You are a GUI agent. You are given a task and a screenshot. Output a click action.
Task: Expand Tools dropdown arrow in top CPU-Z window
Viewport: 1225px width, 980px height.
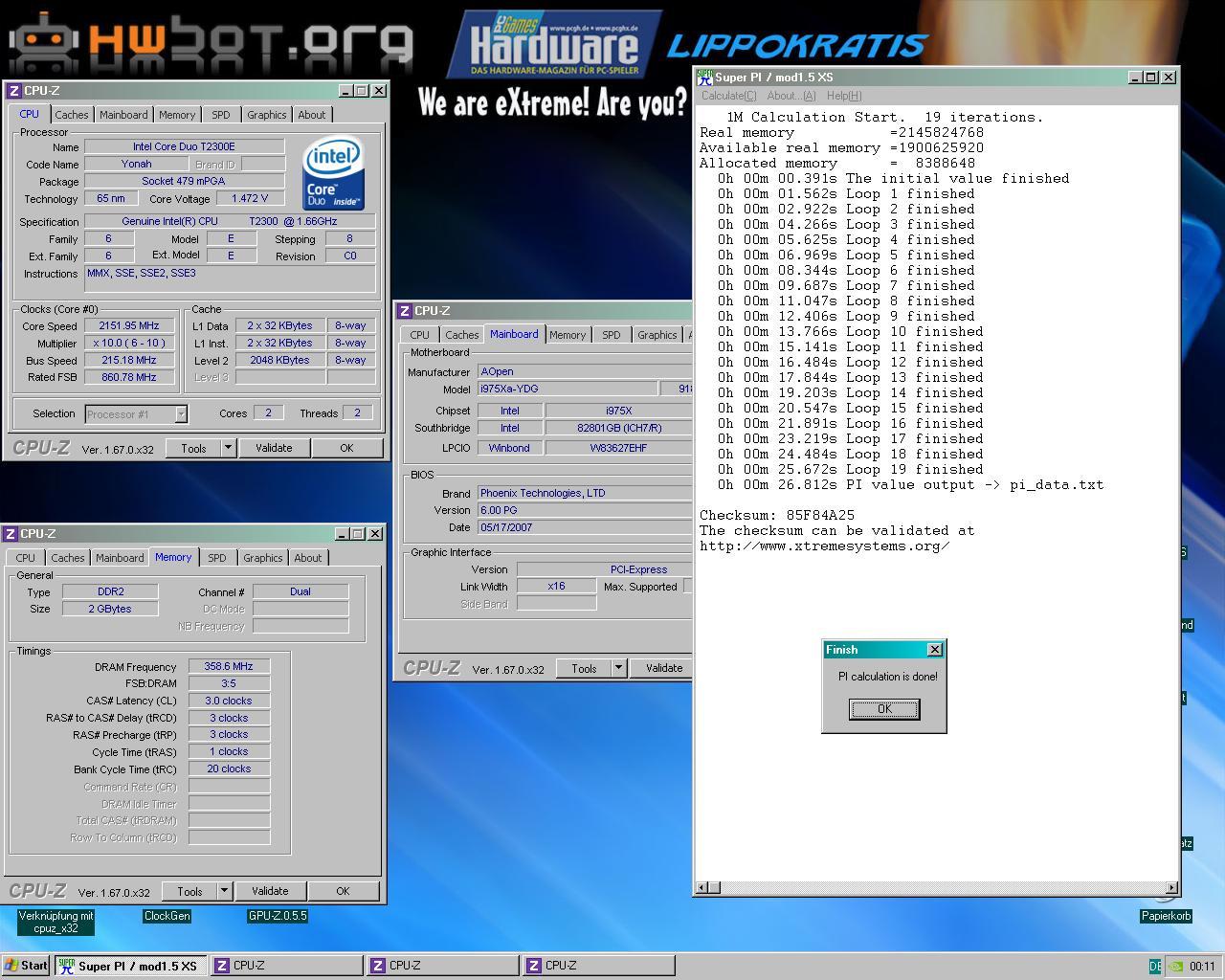coord(228,448)
